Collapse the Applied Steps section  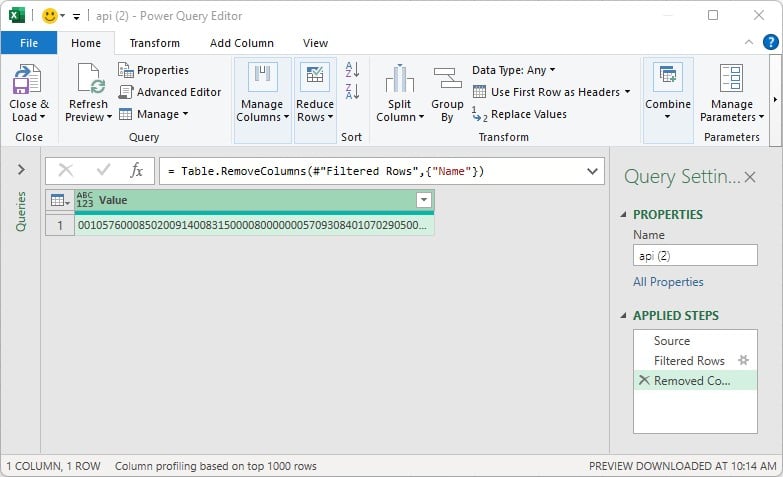pos(625,316)
